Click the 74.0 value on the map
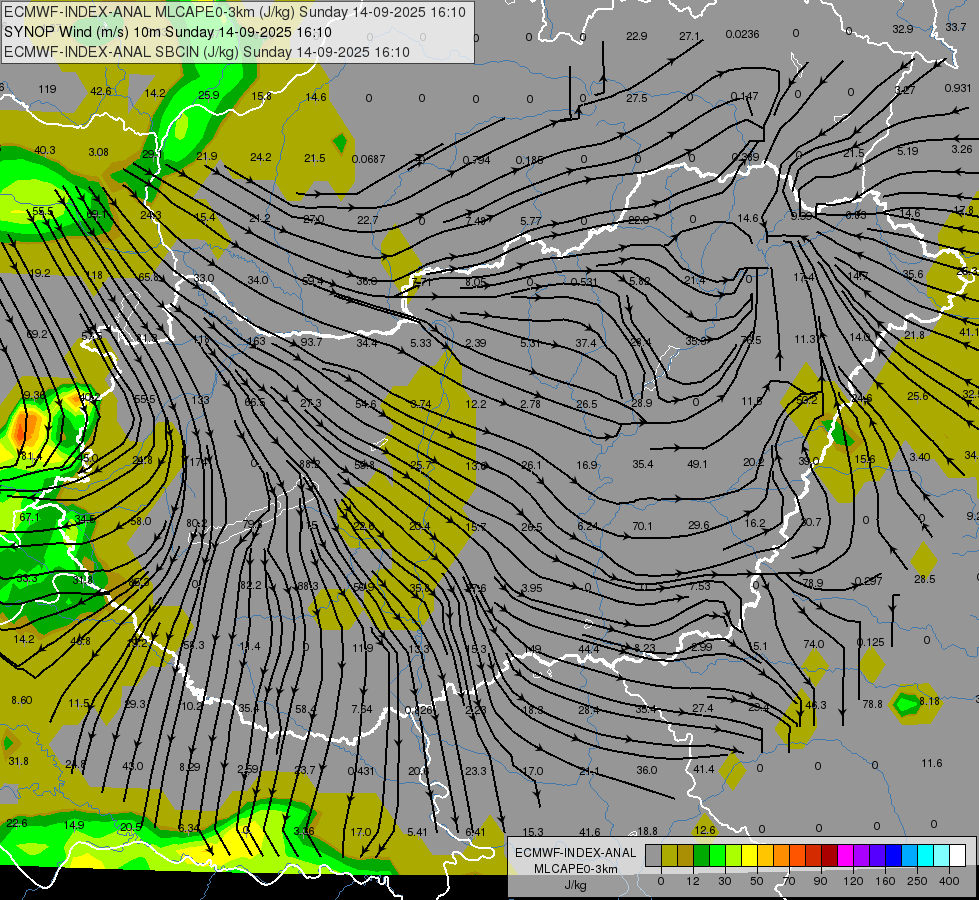 pyautogui.click(x=814, y=644)
